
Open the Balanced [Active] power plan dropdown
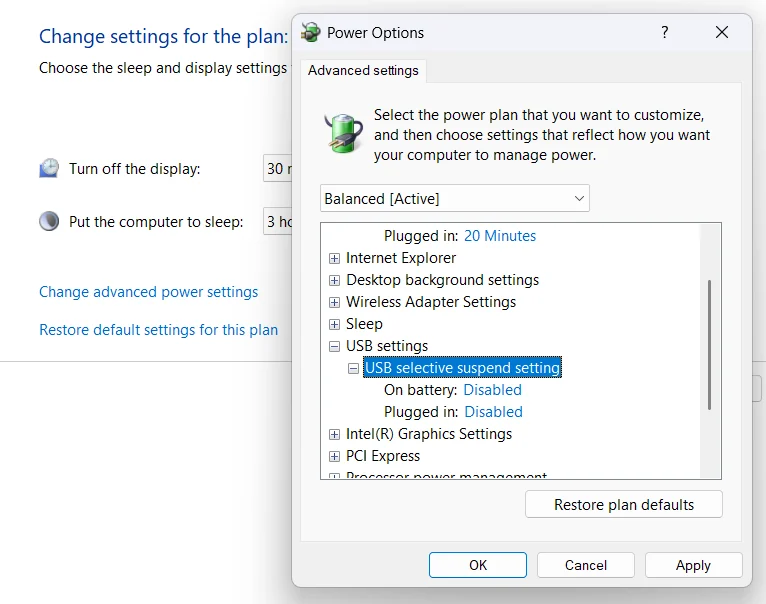tap(455, 198)
